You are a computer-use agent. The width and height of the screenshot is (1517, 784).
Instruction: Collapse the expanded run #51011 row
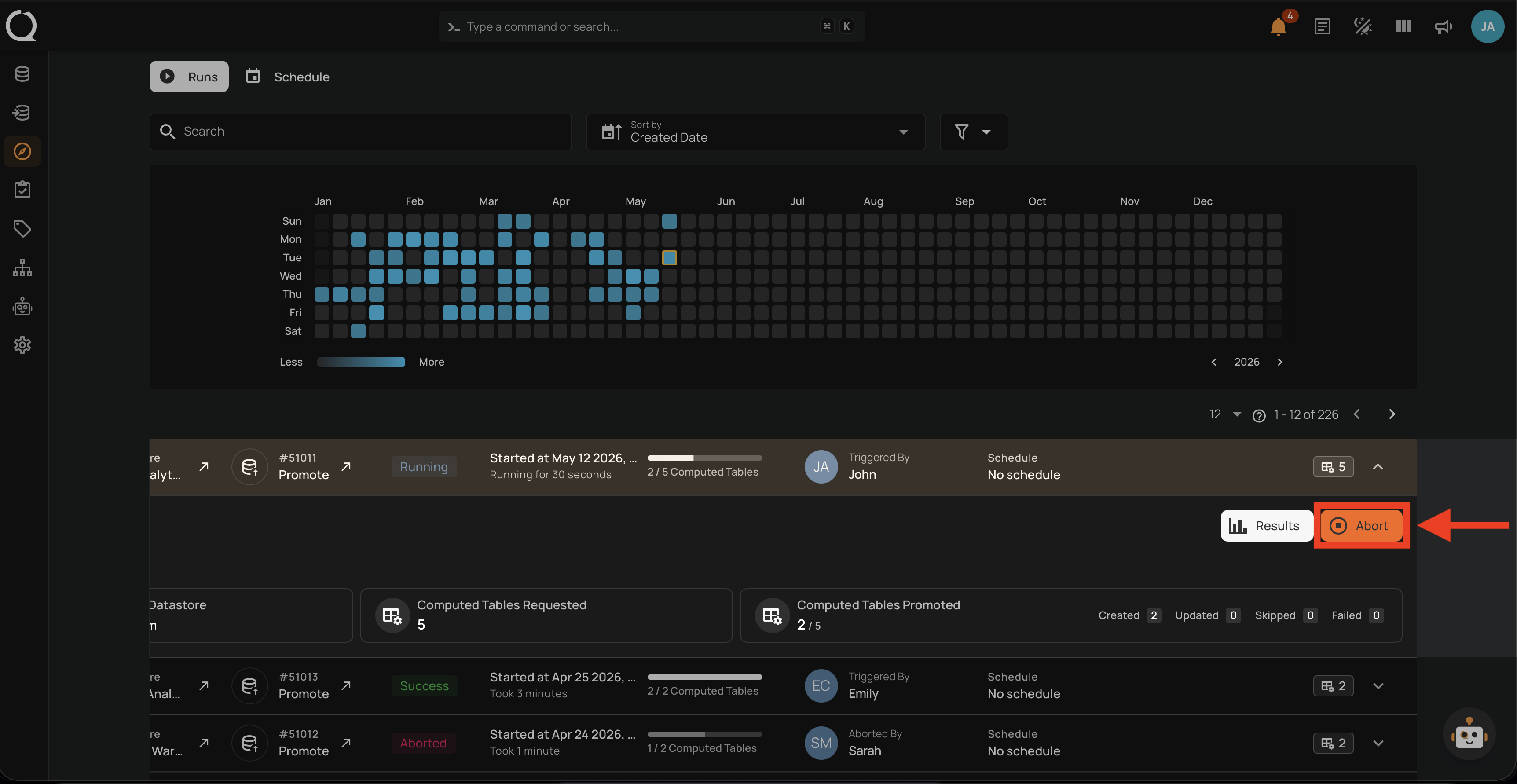click(1378, 467)
